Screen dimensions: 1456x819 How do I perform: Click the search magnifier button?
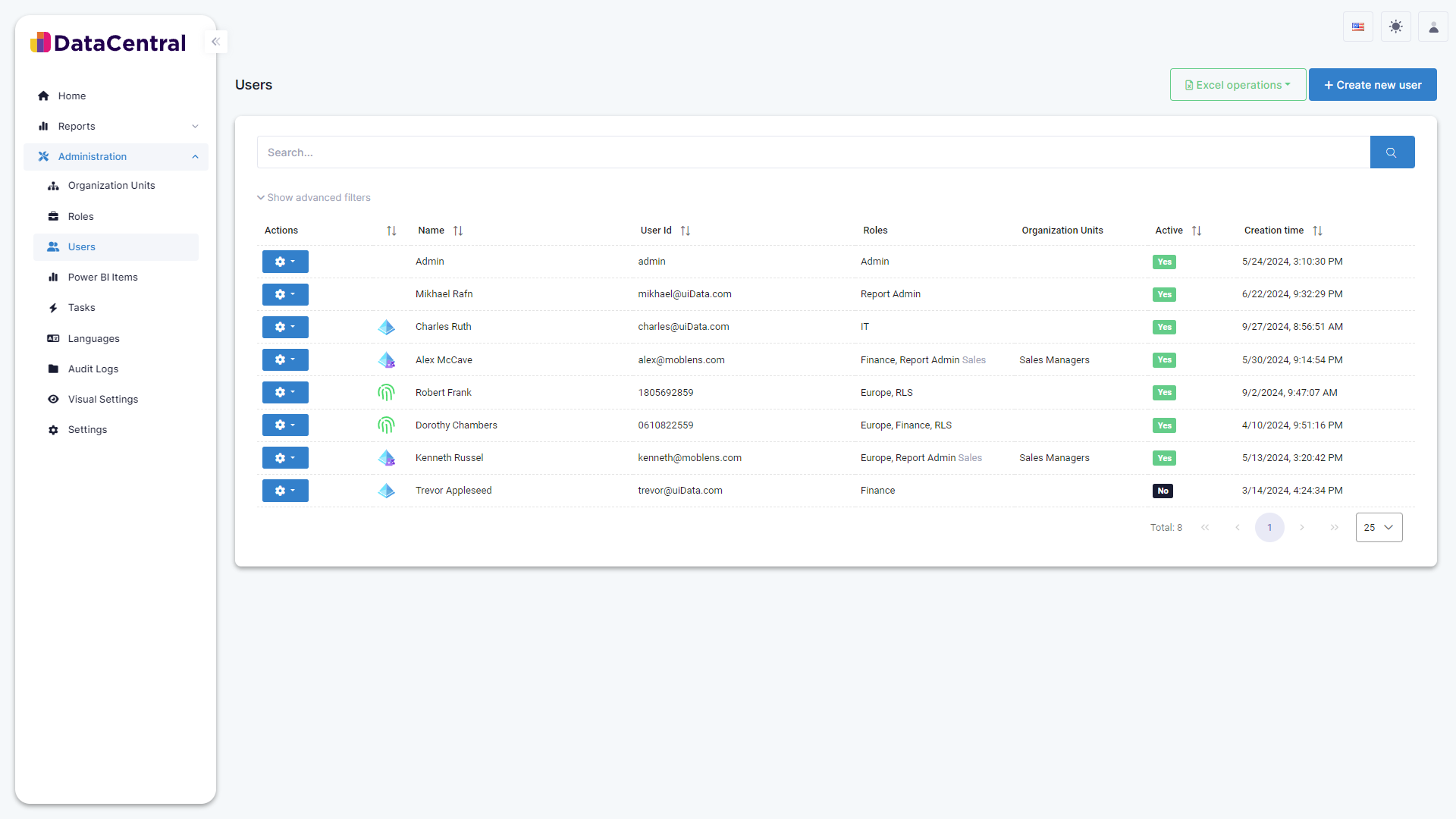click(x=1392, y=152)
